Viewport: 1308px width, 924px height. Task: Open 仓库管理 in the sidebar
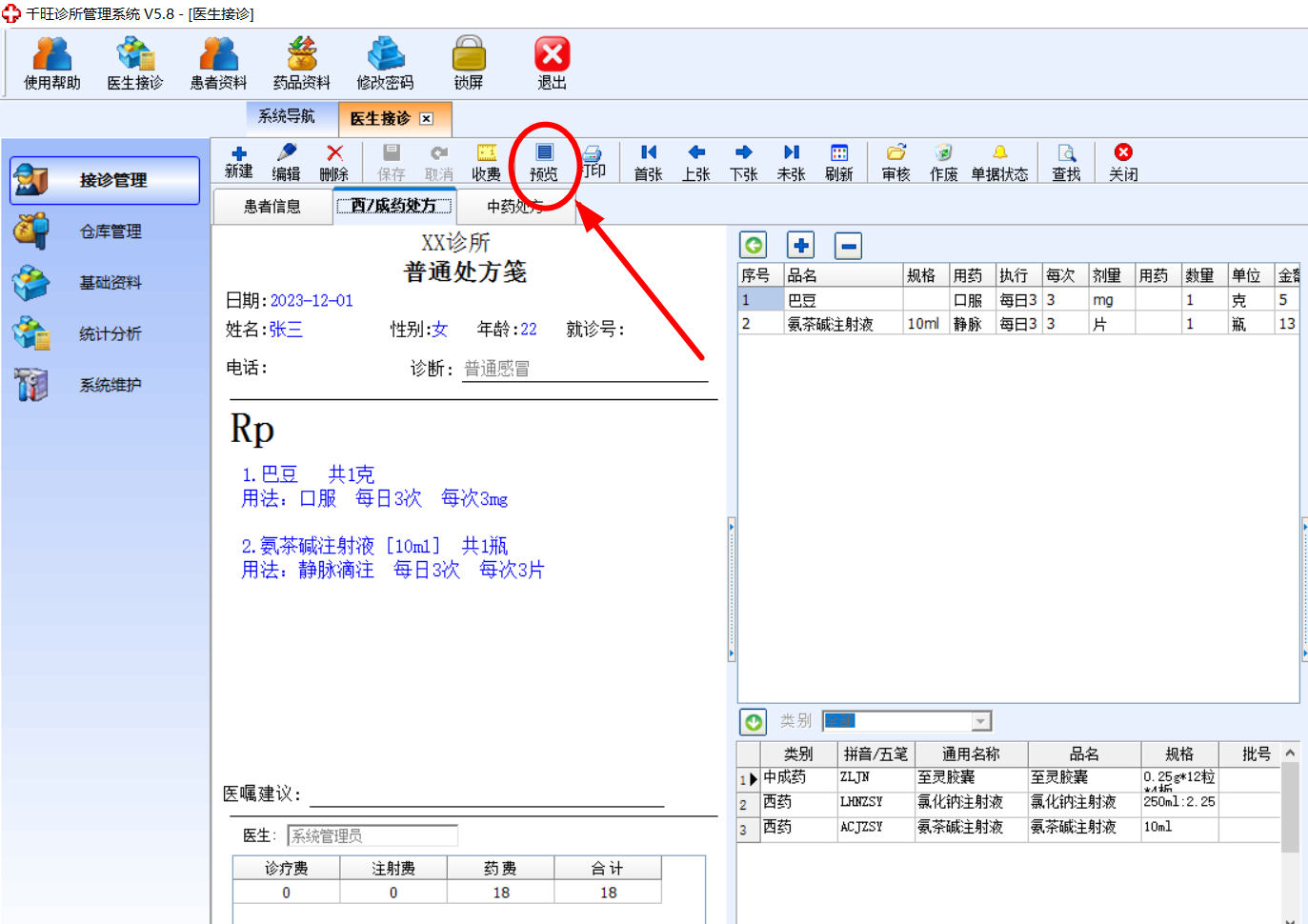tap(105, 231)
